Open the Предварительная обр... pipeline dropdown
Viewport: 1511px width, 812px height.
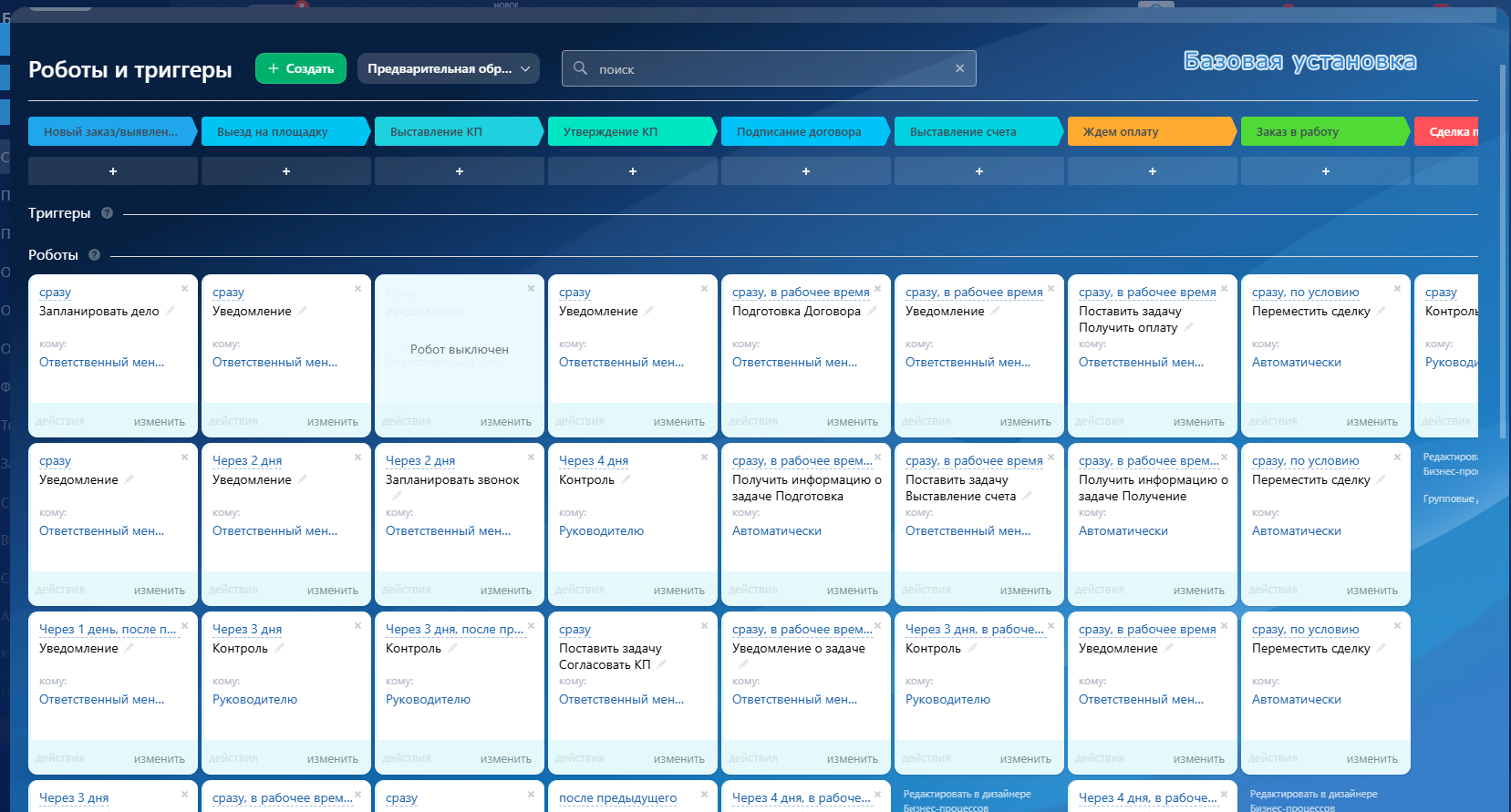click(x=449, y=68)
